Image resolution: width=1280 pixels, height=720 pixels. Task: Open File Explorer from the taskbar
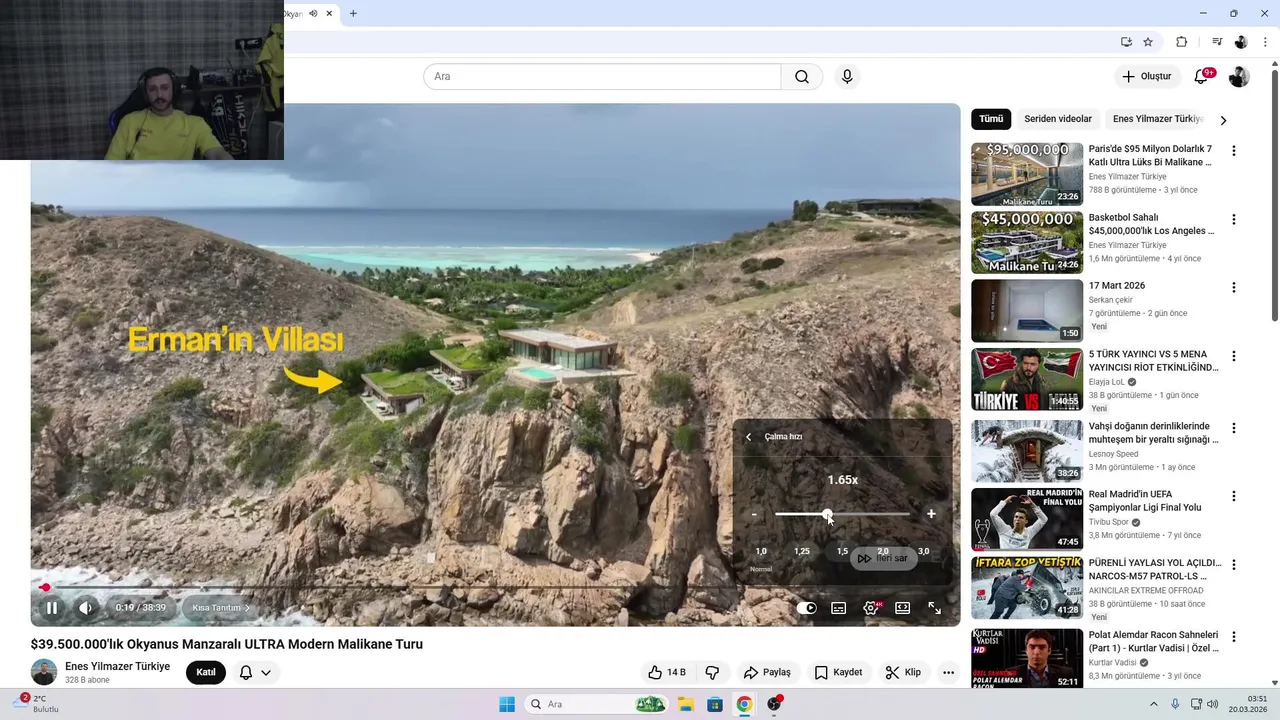point(685,704)
